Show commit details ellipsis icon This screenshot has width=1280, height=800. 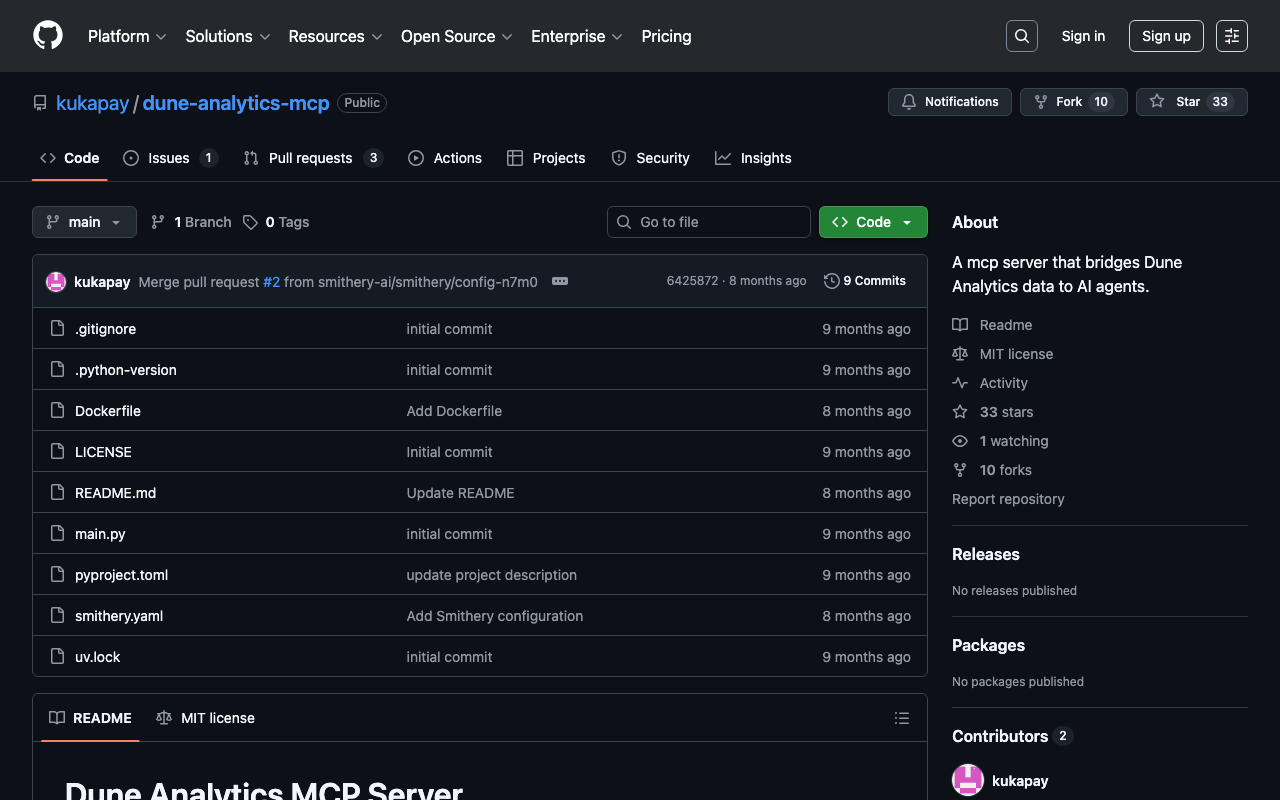point(560,281)
